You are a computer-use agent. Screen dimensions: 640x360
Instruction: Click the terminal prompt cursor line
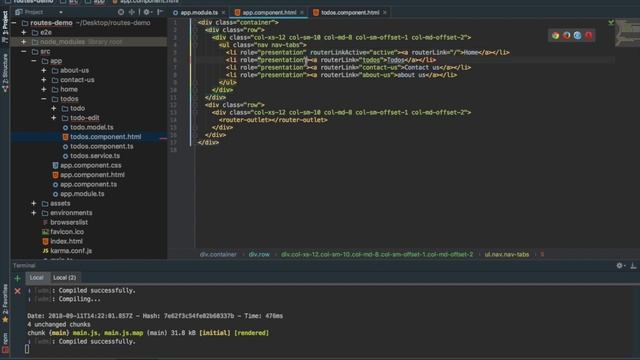[27, 349]
